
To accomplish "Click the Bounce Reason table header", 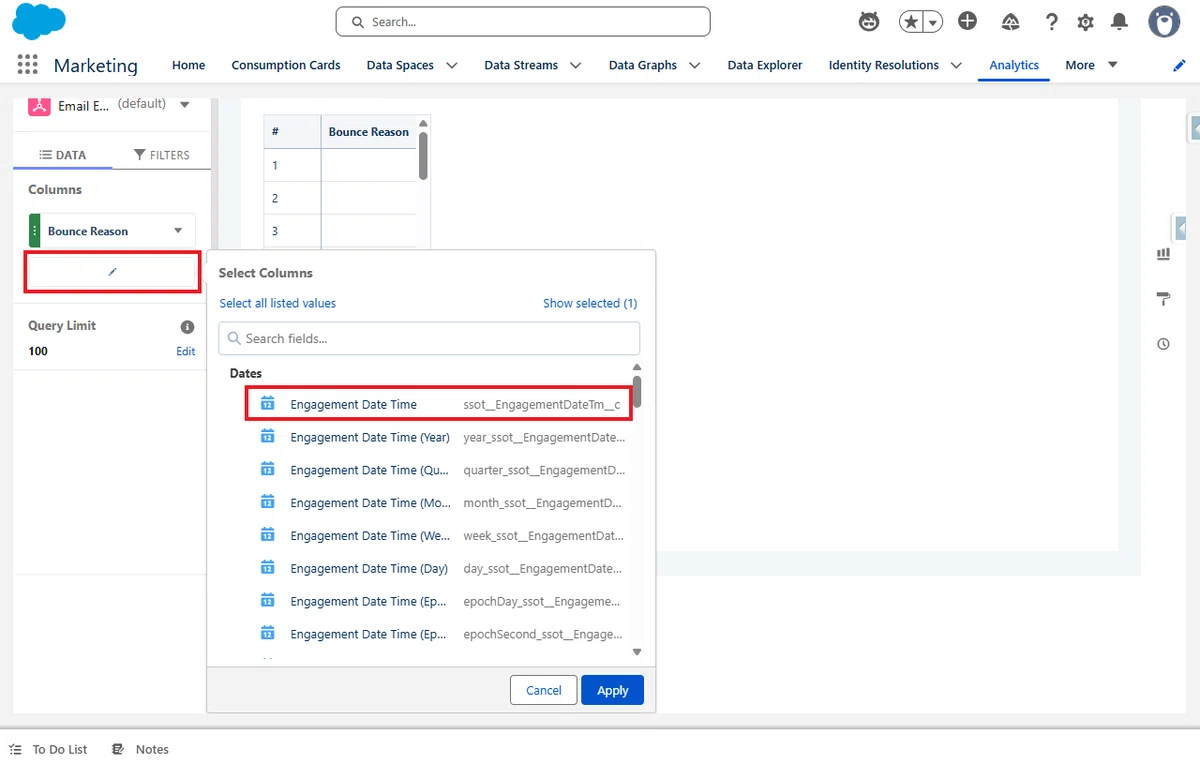I will point(368,132).
